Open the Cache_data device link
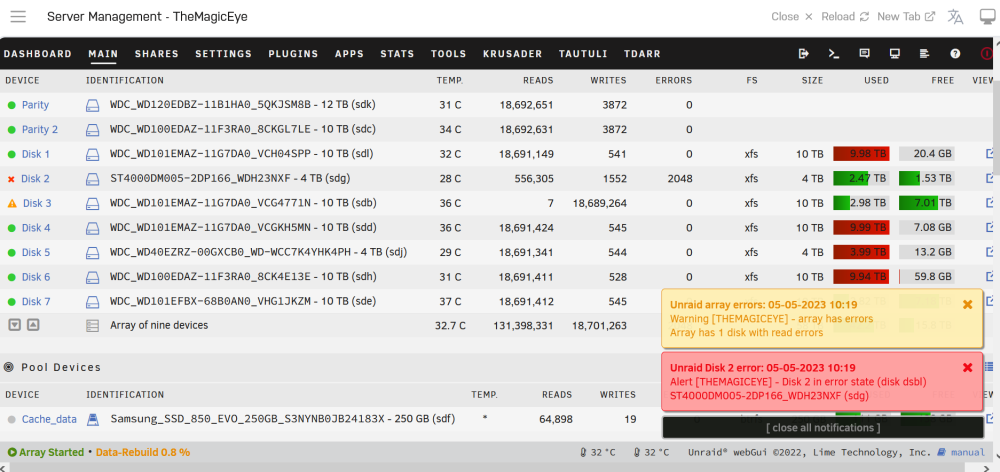The image size is (1000, 472). (x=49, y=419)
